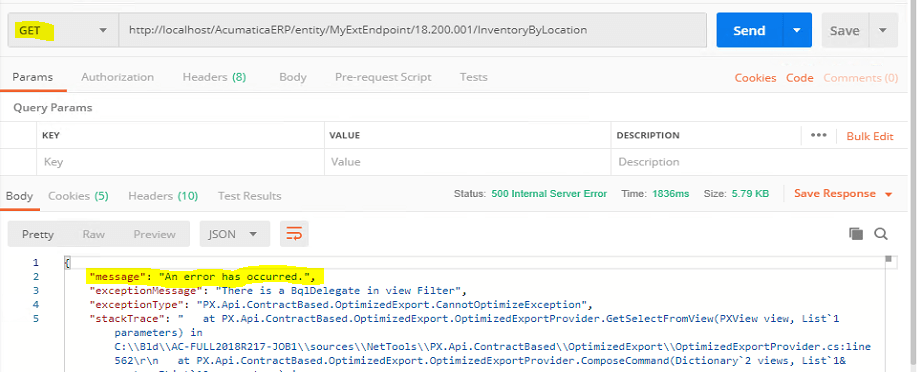Click the response scrollbar thumb
This screenshot has width=919, height=372.
(889, 258)
